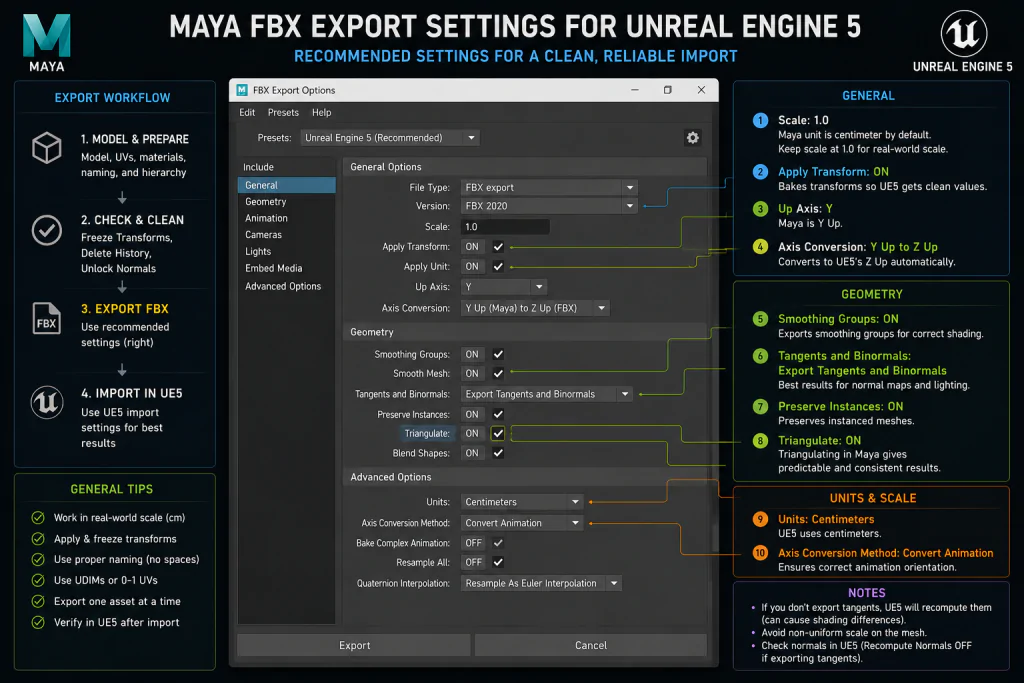Select General in the Include list
This screenshot has height=683, width=1024.
287,185
